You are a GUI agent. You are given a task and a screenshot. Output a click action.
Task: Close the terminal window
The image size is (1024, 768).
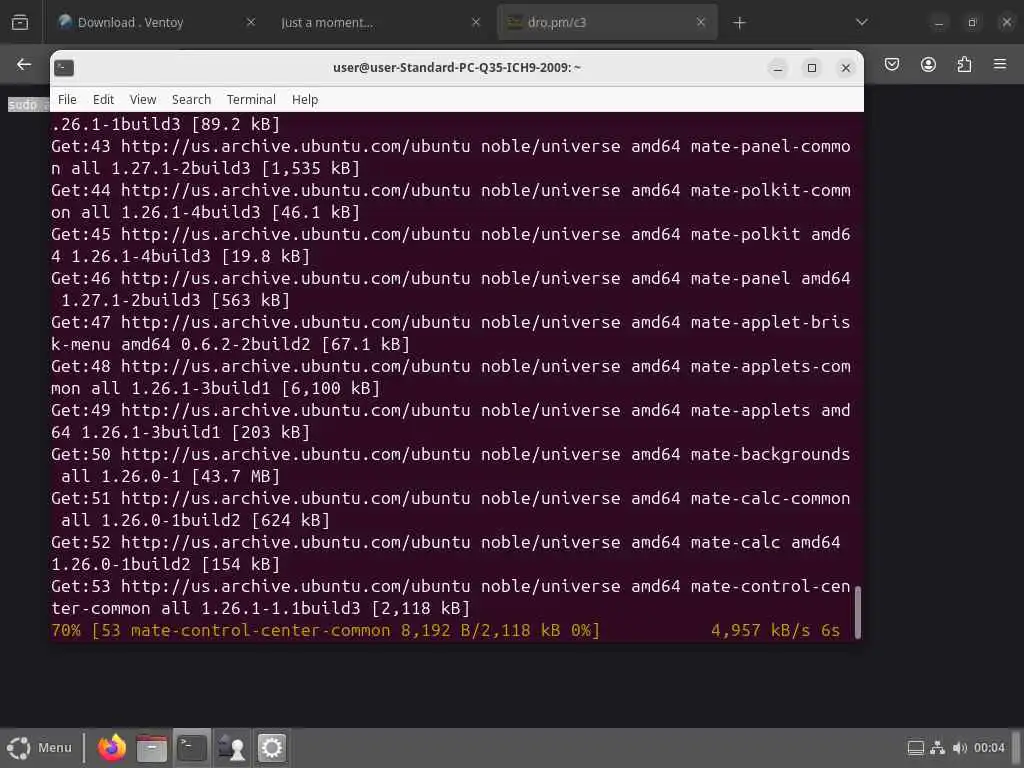tap(846, 68)
